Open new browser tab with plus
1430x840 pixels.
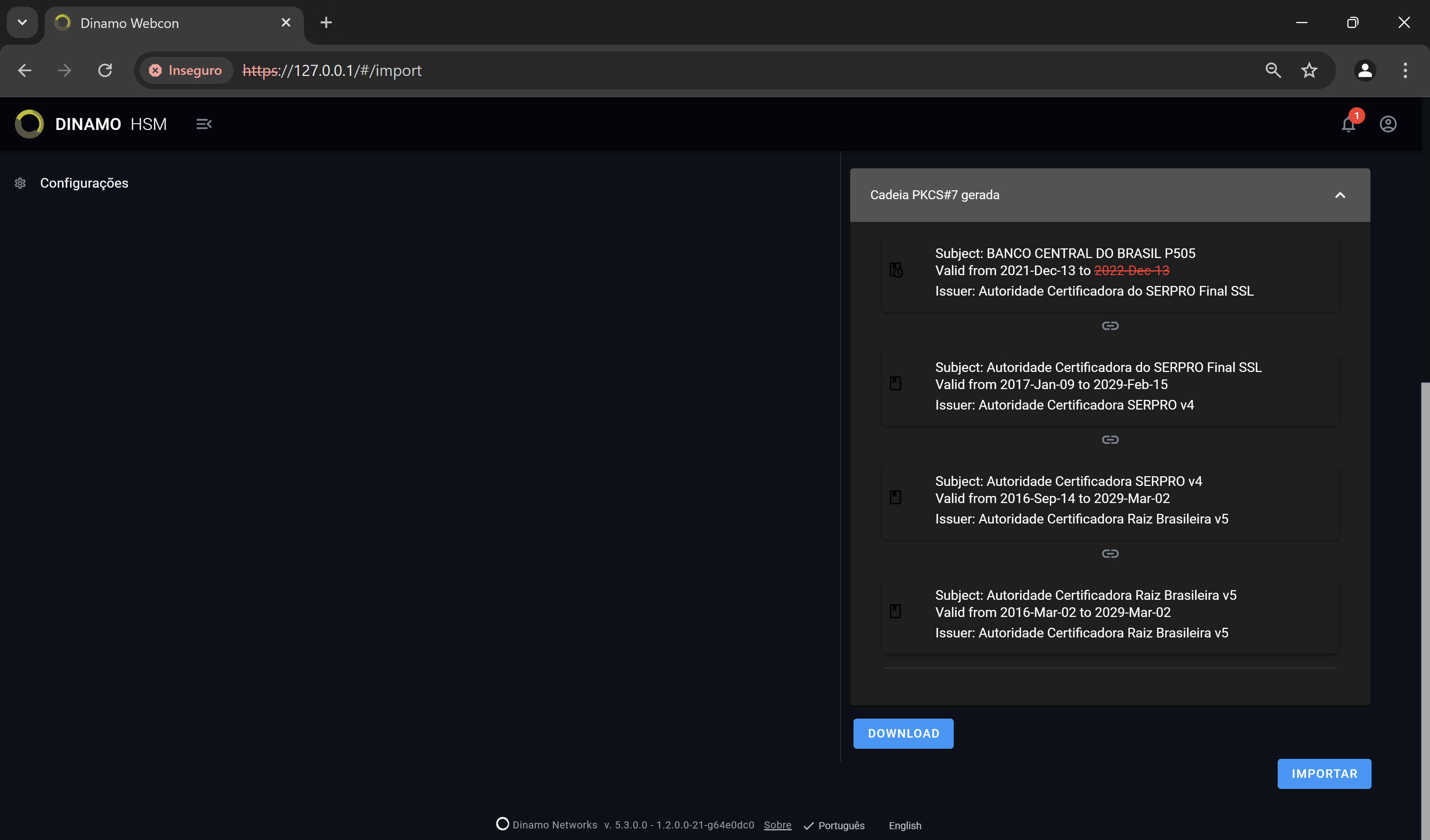[x=326, y=23]
